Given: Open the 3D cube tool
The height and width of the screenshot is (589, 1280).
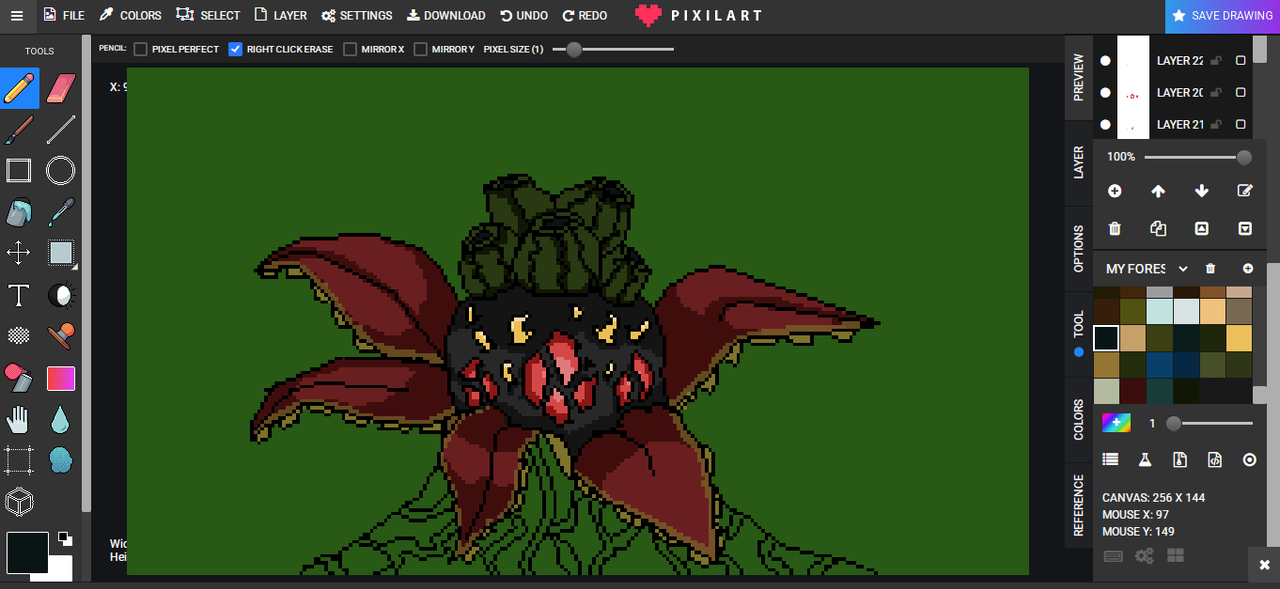Looking at the screenshot, I should coord(19,501).
